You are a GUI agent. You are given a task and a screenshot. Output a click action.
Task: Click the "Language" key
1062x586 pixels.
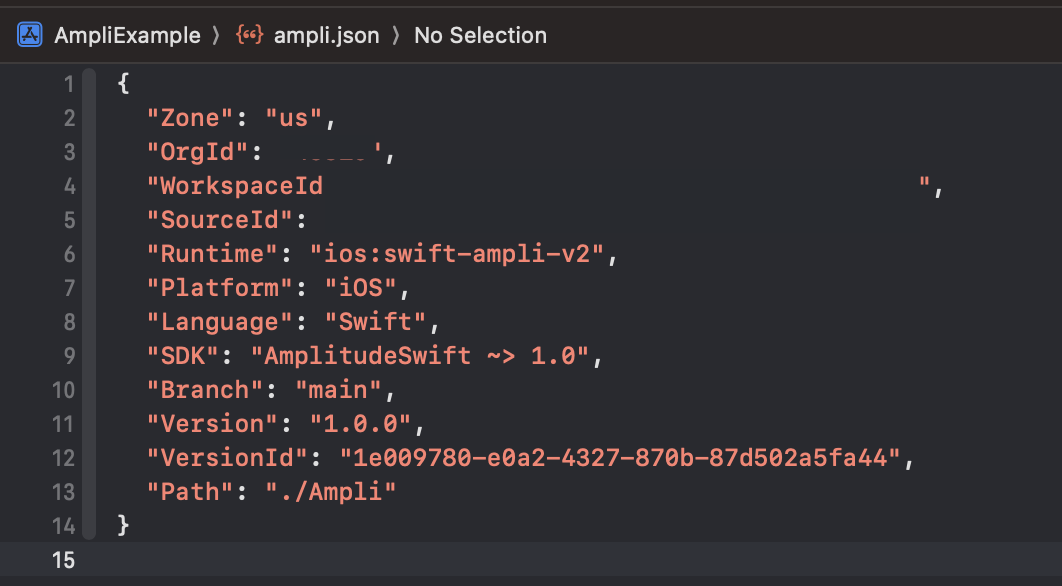point(220,321)
